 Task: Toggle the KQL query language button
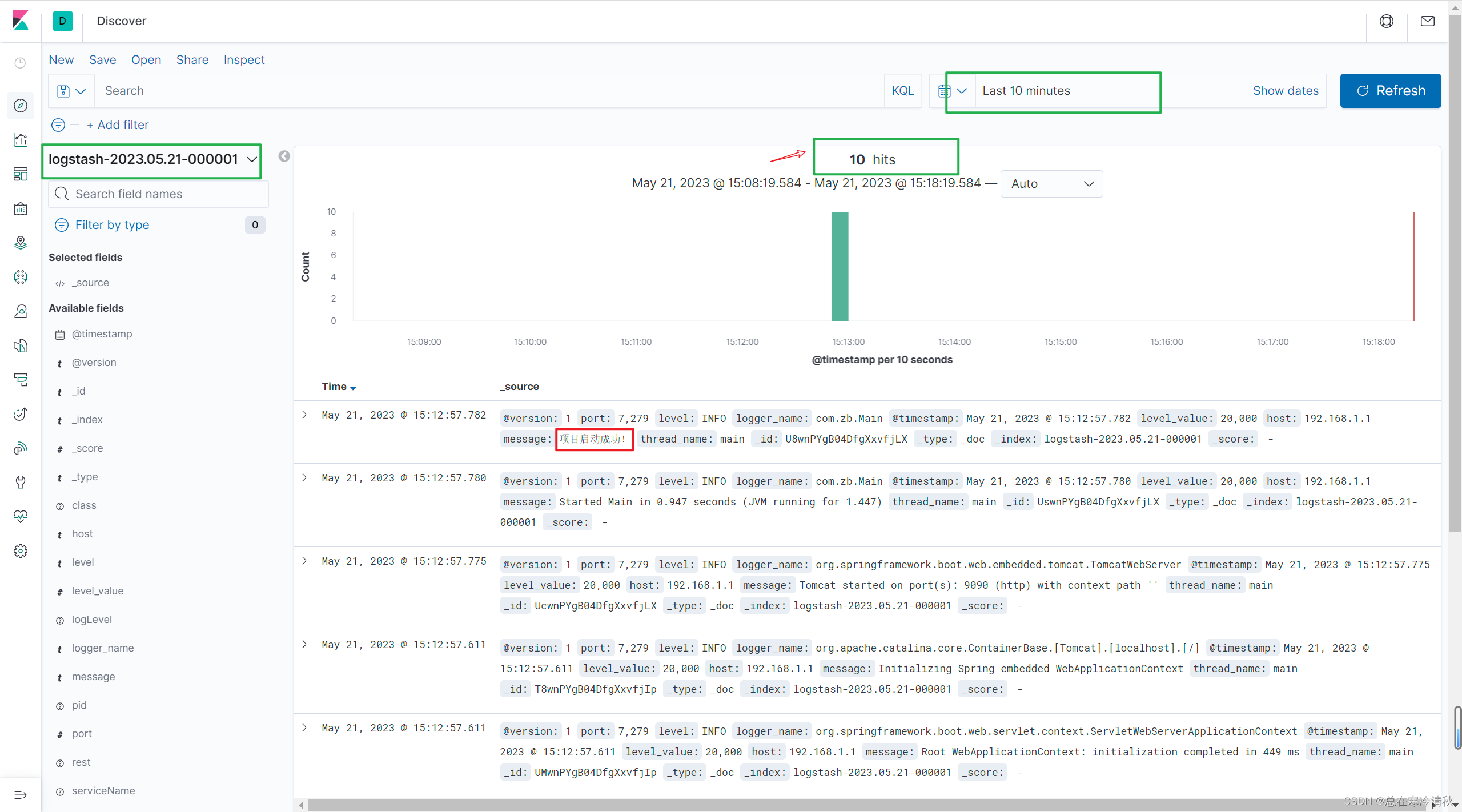pyautogui.click(x=901, y=90)
